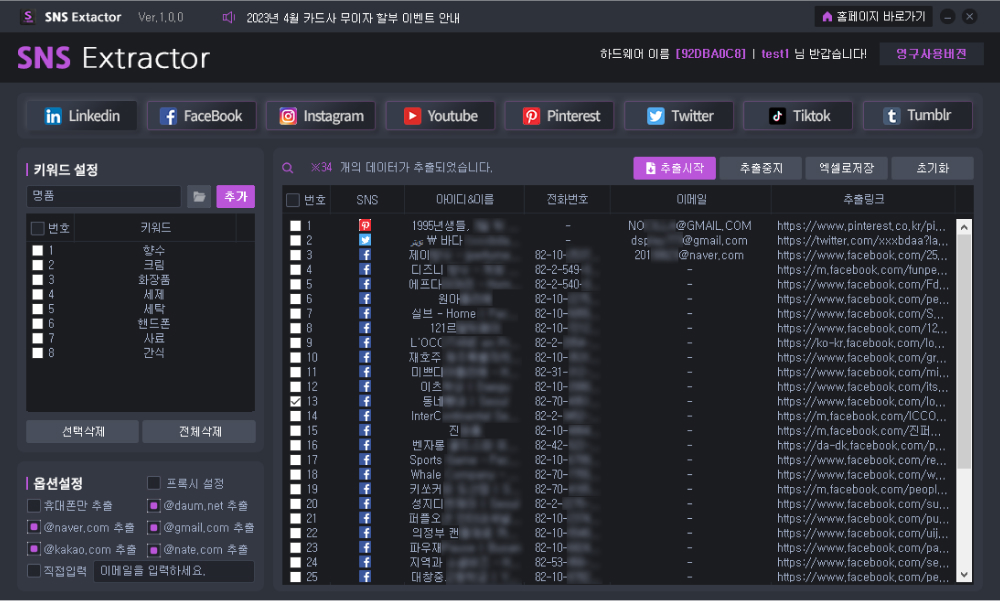The width and height of the screenshot is (1000, 601).
Task: Delete selected keywords with 선택삭제
Action: [x=82, y=431]
